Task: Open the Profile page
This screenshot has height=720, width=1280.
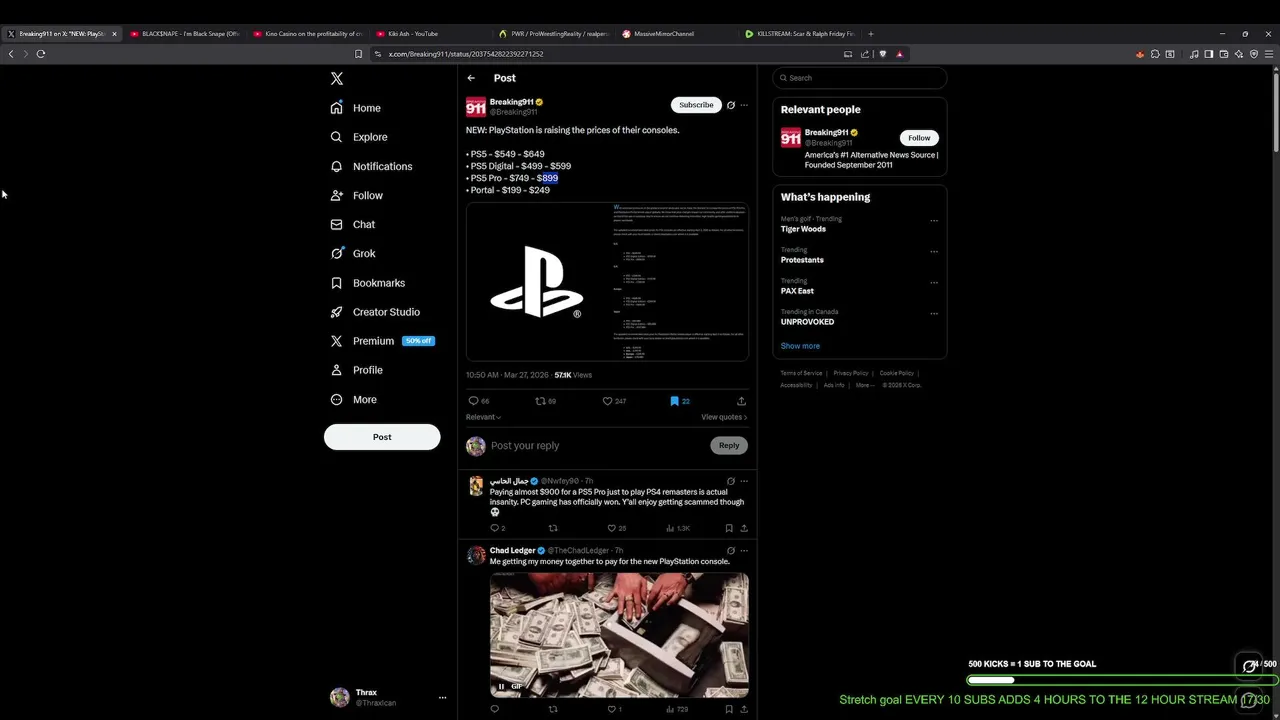Action: (357, 370)
